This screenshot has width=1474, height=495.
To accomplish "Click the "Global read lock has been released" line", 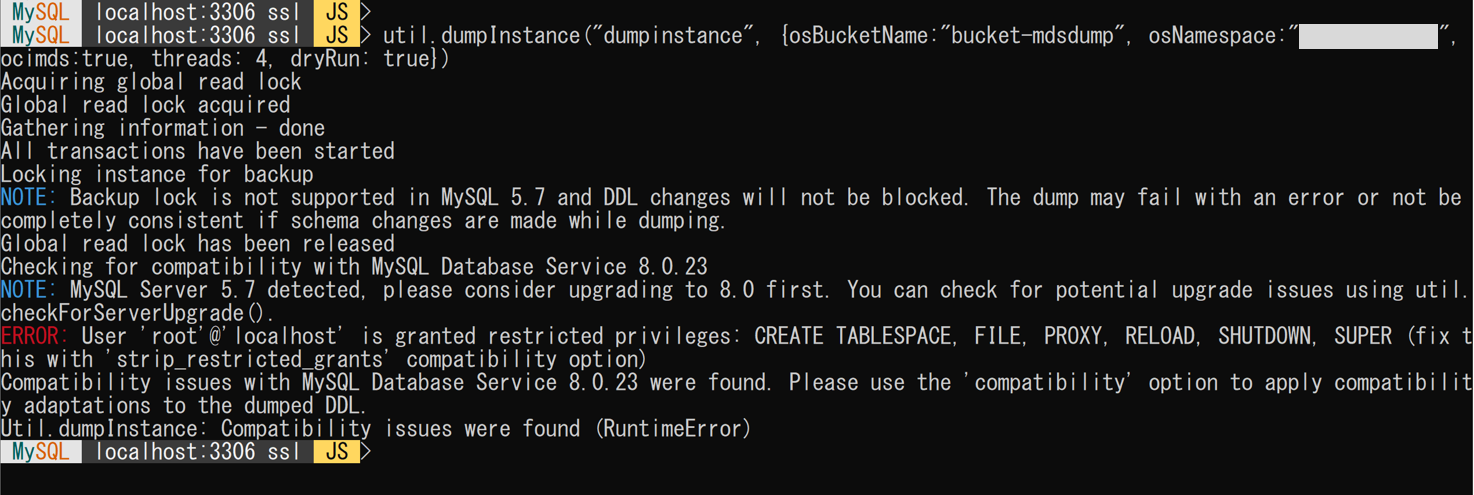I will [x=197, y=243].
